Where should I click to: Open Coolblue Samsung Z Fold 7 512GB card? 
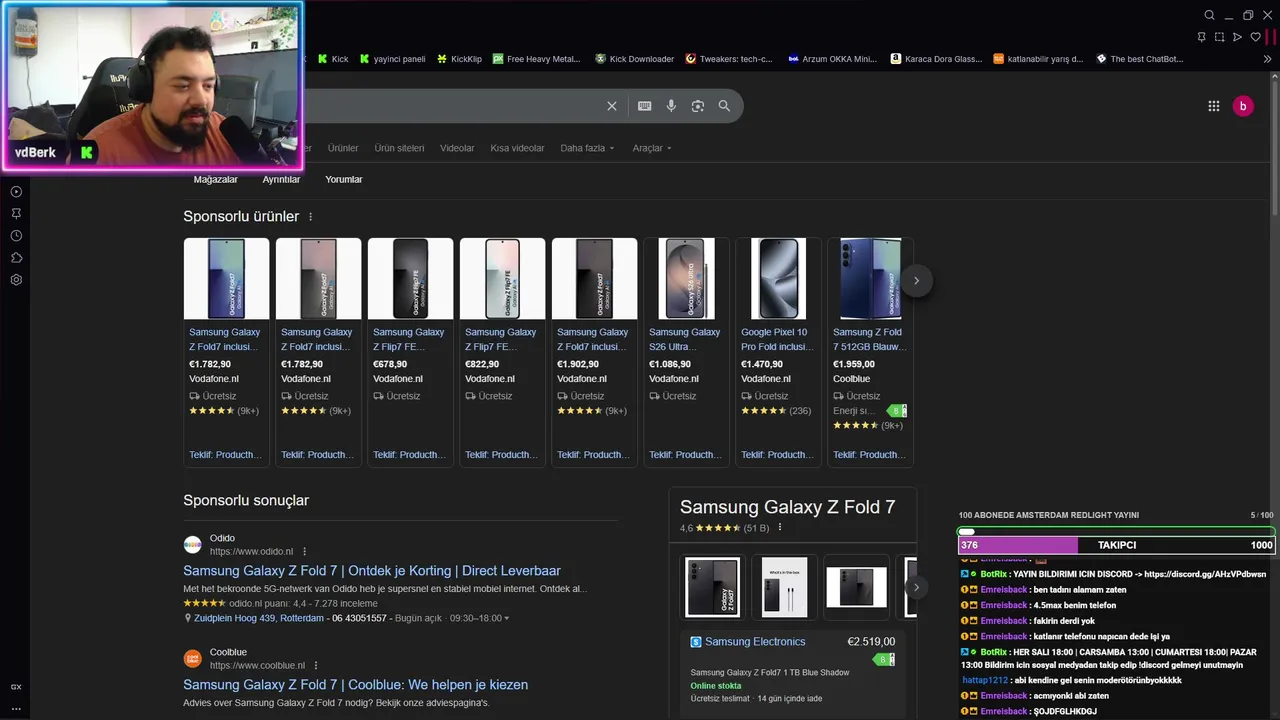coord(870,352)
